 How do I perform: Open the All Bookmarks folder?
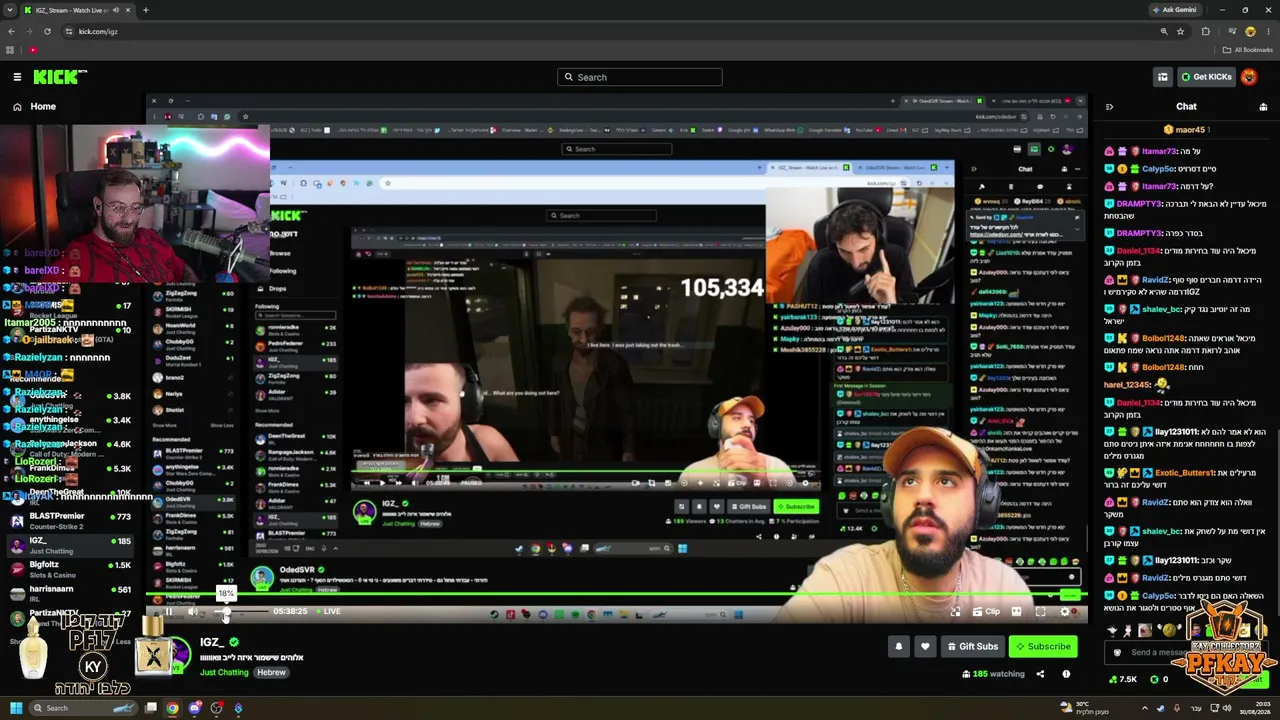[1248, 50]
